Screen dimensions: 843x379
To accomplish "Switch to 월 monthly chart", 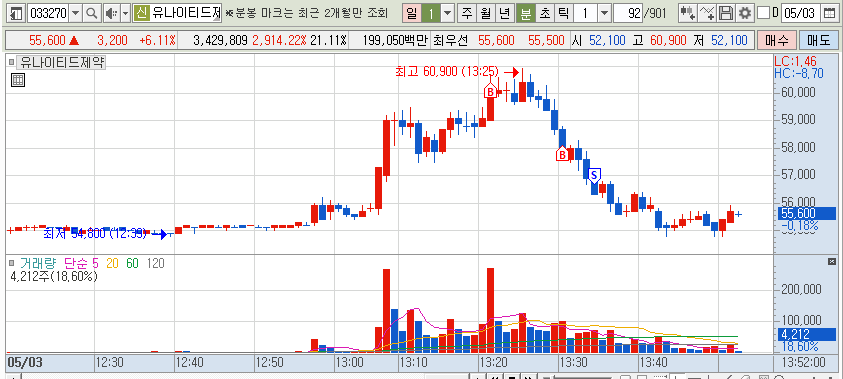I will pyautogui.click(x=485, y=13).
